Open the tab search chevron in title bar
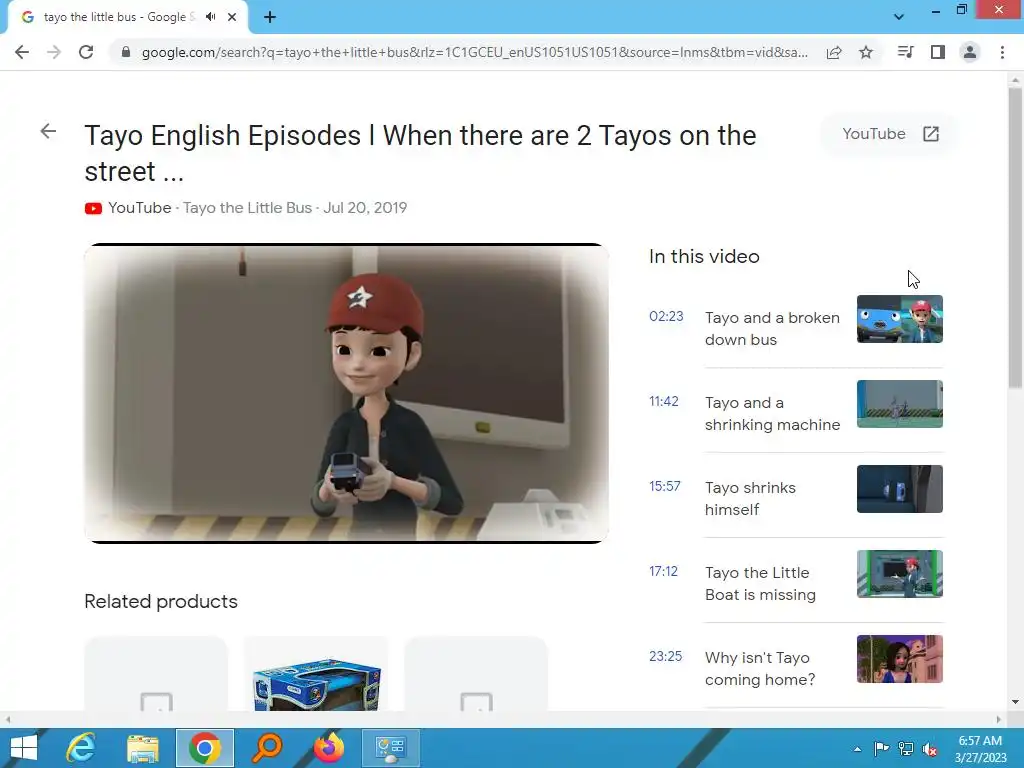Screen dimensions: 1024x768 click(899, 17)
